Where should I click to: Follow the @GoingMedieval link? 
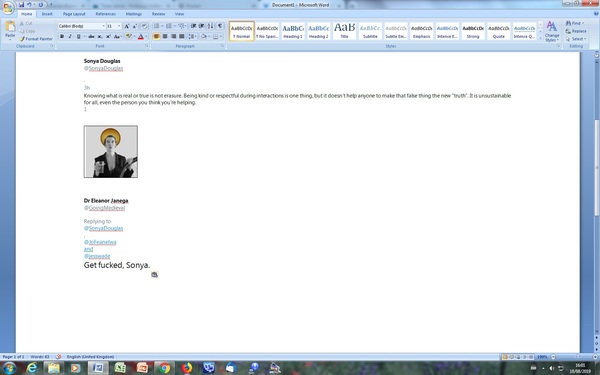(104, 208)
